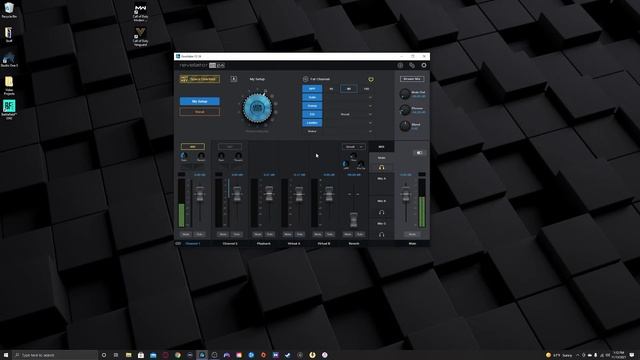Image resolution: width=640 pixels, height=360 pixels.
Task: Click headphone icon under Mix B
Action: coord(381,212)
